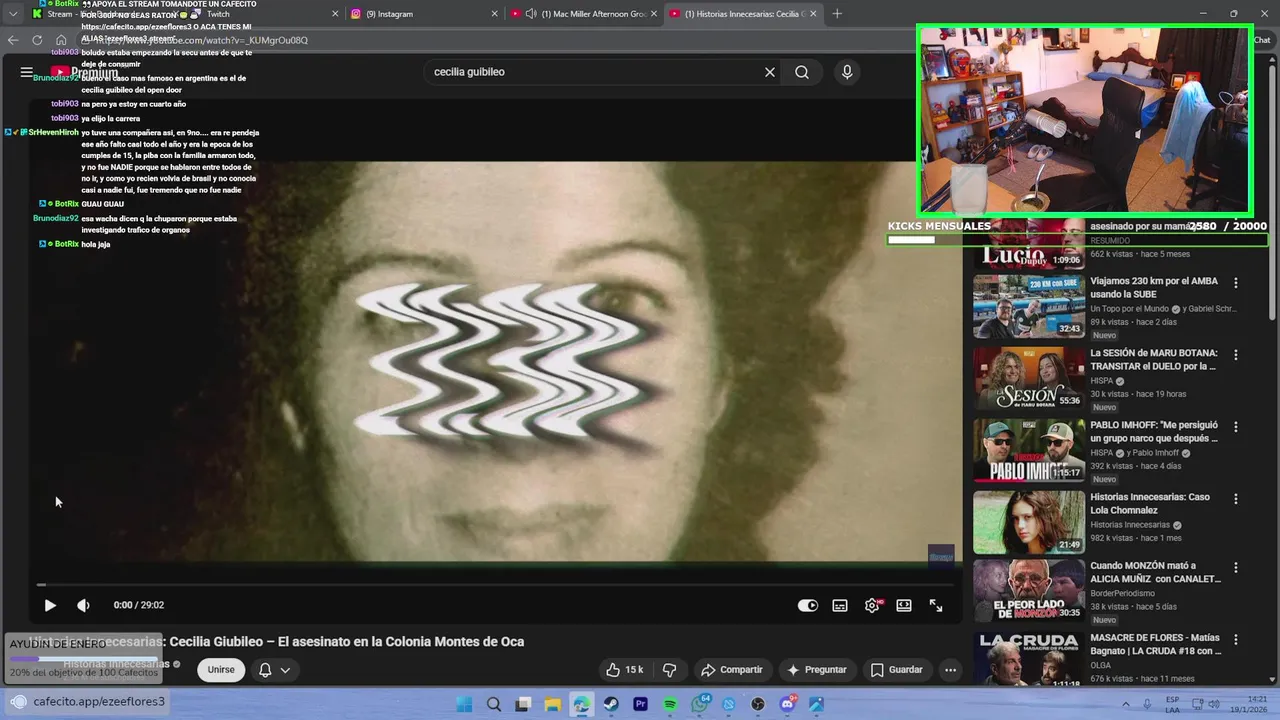Screen dimensions: 1280x720
Task: Open WhatsApp from the taskbar
Action: pos(699,704)
